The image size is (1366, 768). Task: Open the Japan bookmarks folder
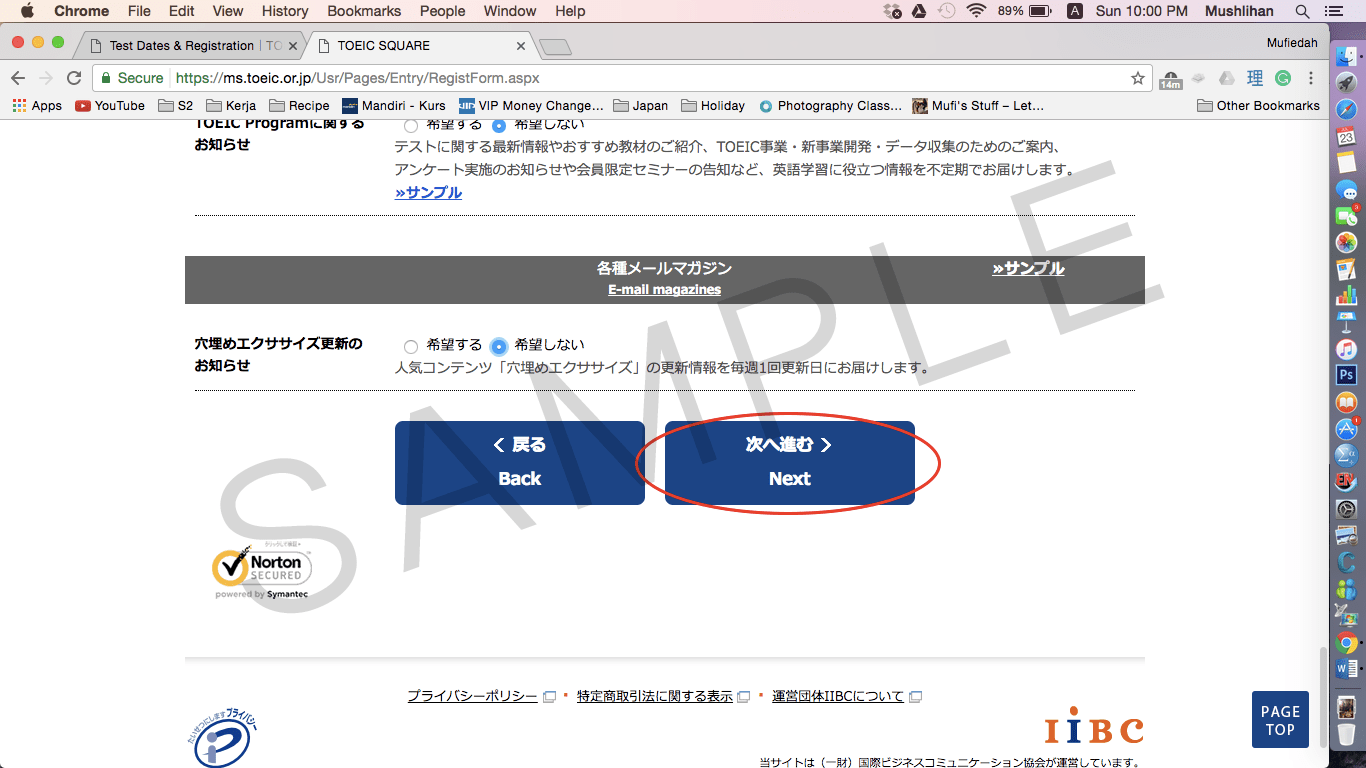[x=640, y=105]
